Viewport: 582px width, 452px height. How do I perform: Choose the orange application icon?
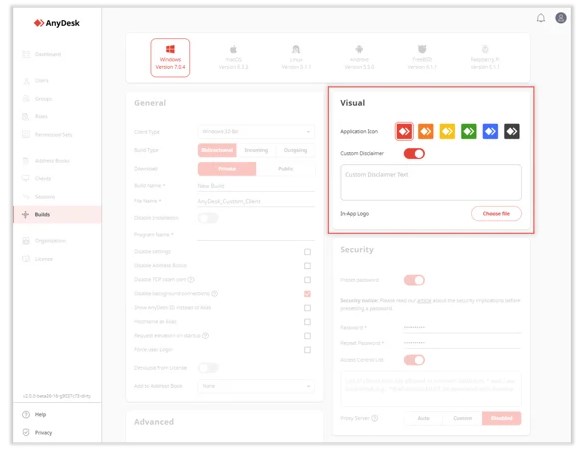[x=426, y=131]
